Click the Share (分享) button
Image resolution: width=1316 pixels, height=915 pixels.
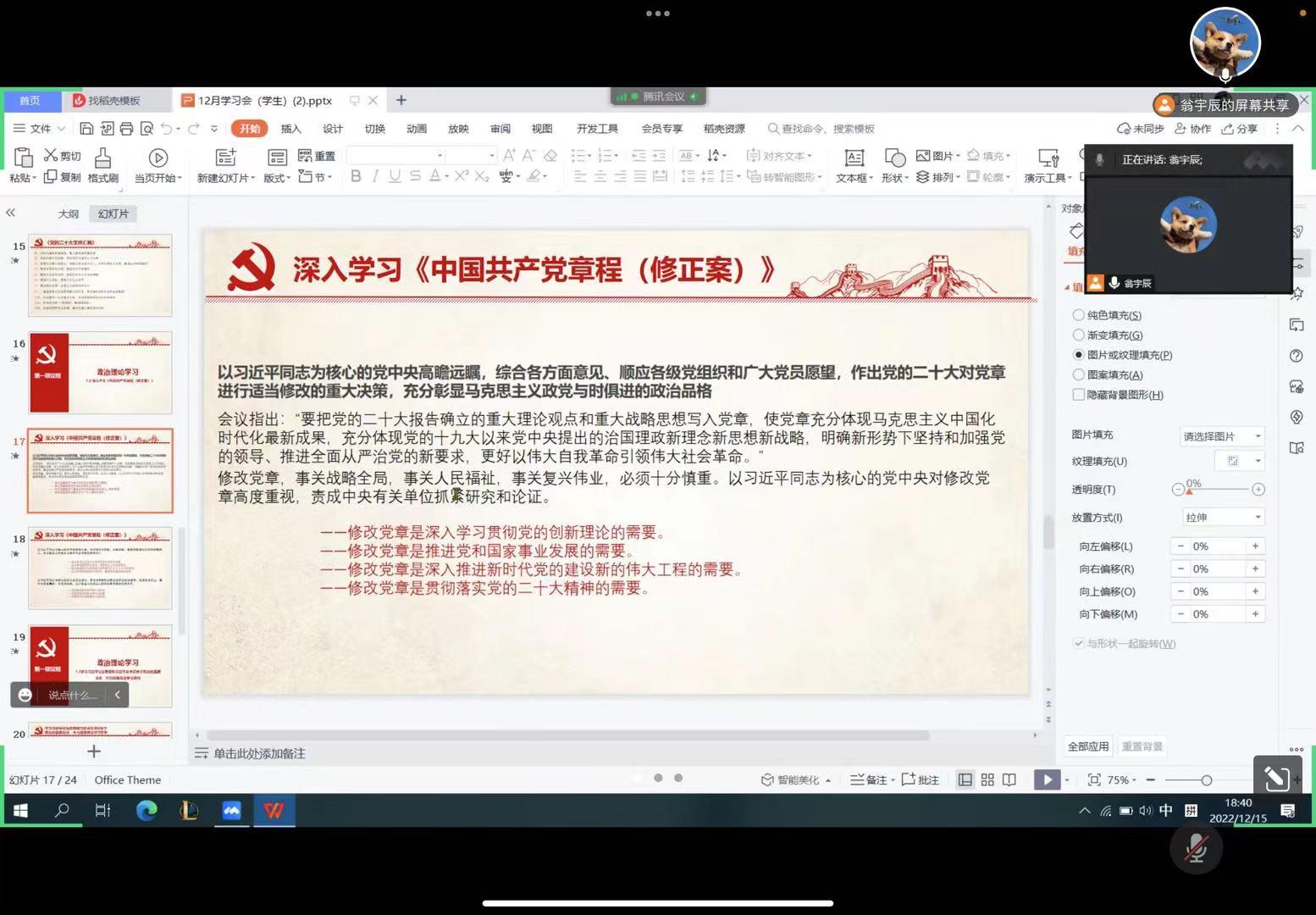click(1240, 129)
